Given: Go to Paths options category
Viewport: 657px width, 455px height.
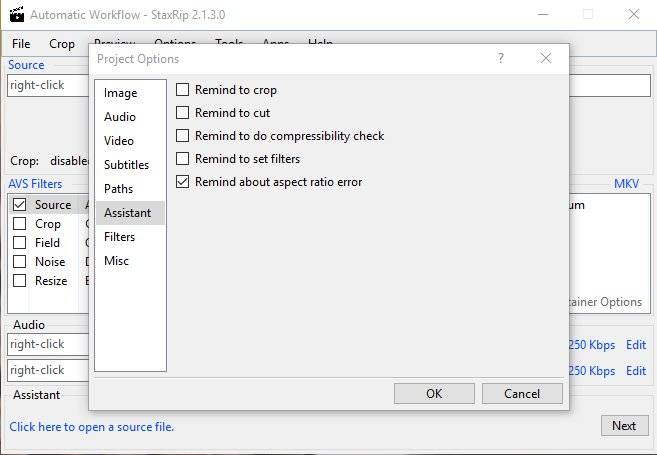Looking at the screenshot, I should click(x=118, y=189).
